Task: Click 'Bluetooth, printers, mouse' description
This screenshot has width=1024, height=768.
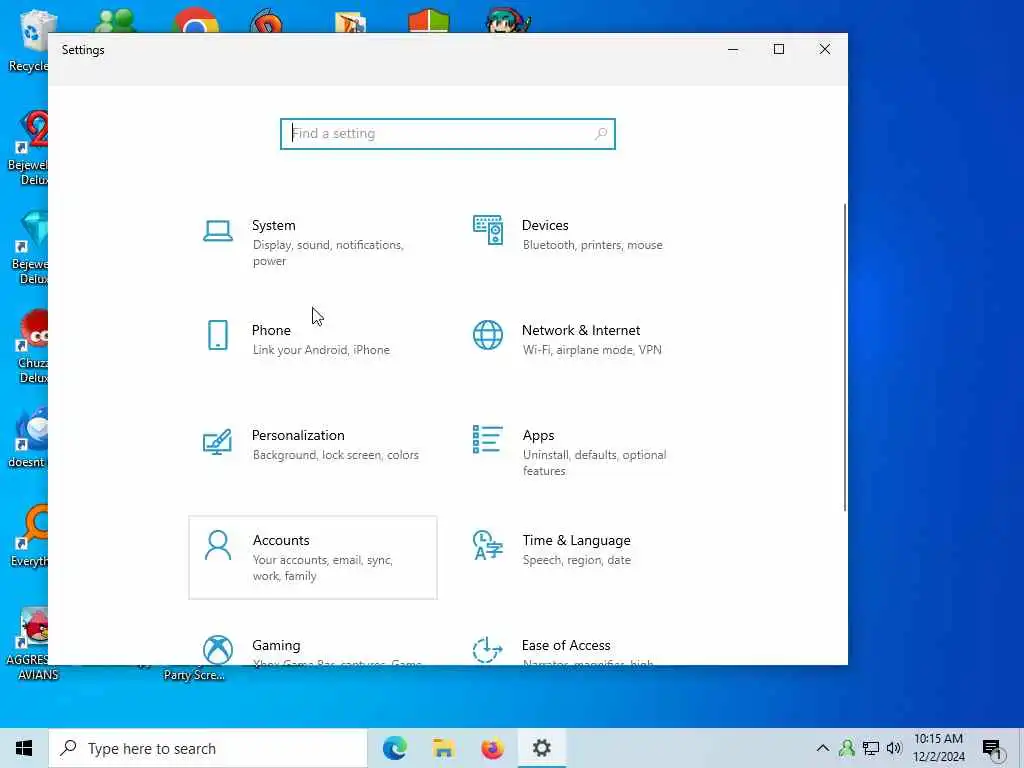Action: coord(592,245)
